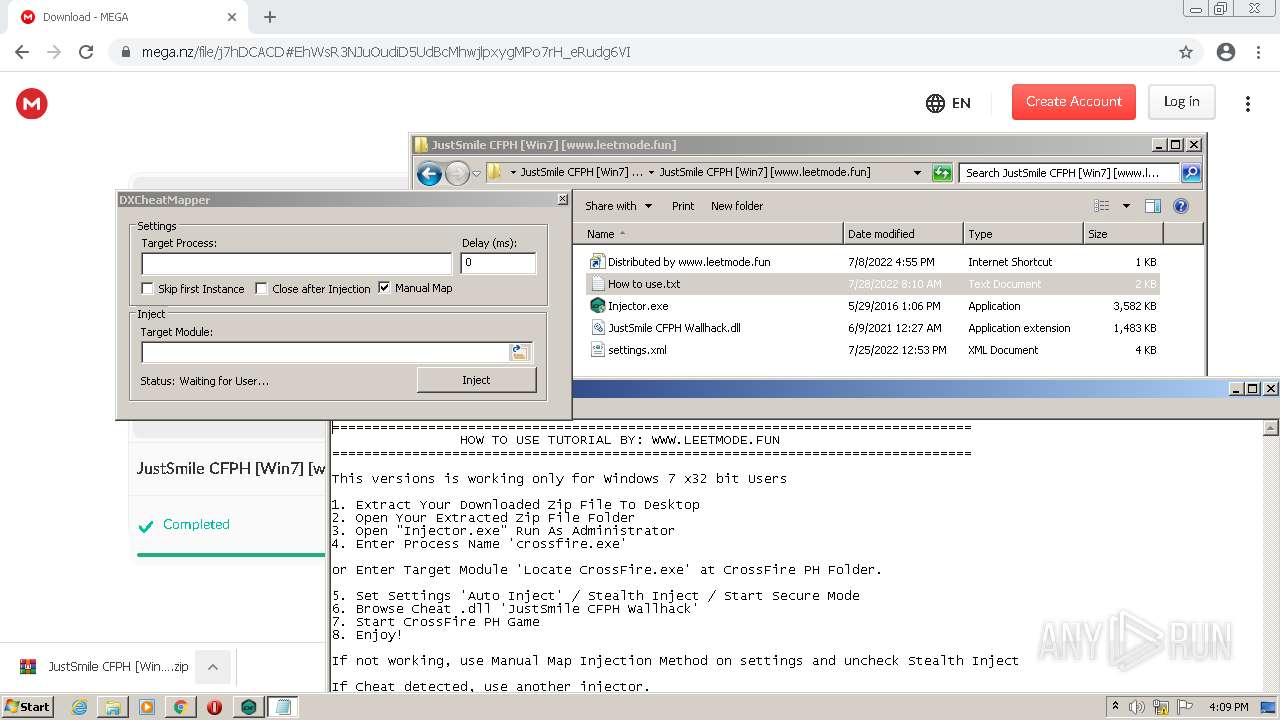Toggle Skip first Instance checkbox
Screen dimensions: 1280x720
pyautogui.click(x=148, y=289)
